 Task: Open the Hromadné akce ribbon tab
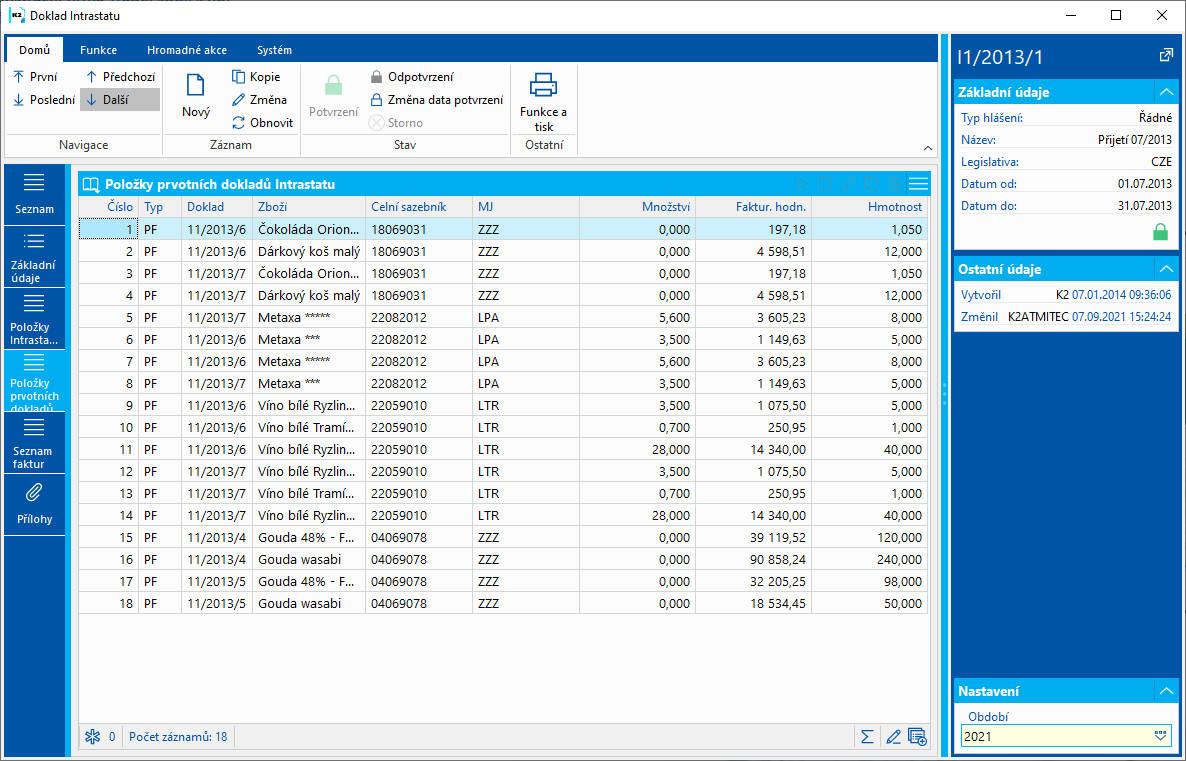(x=186, y=50)
